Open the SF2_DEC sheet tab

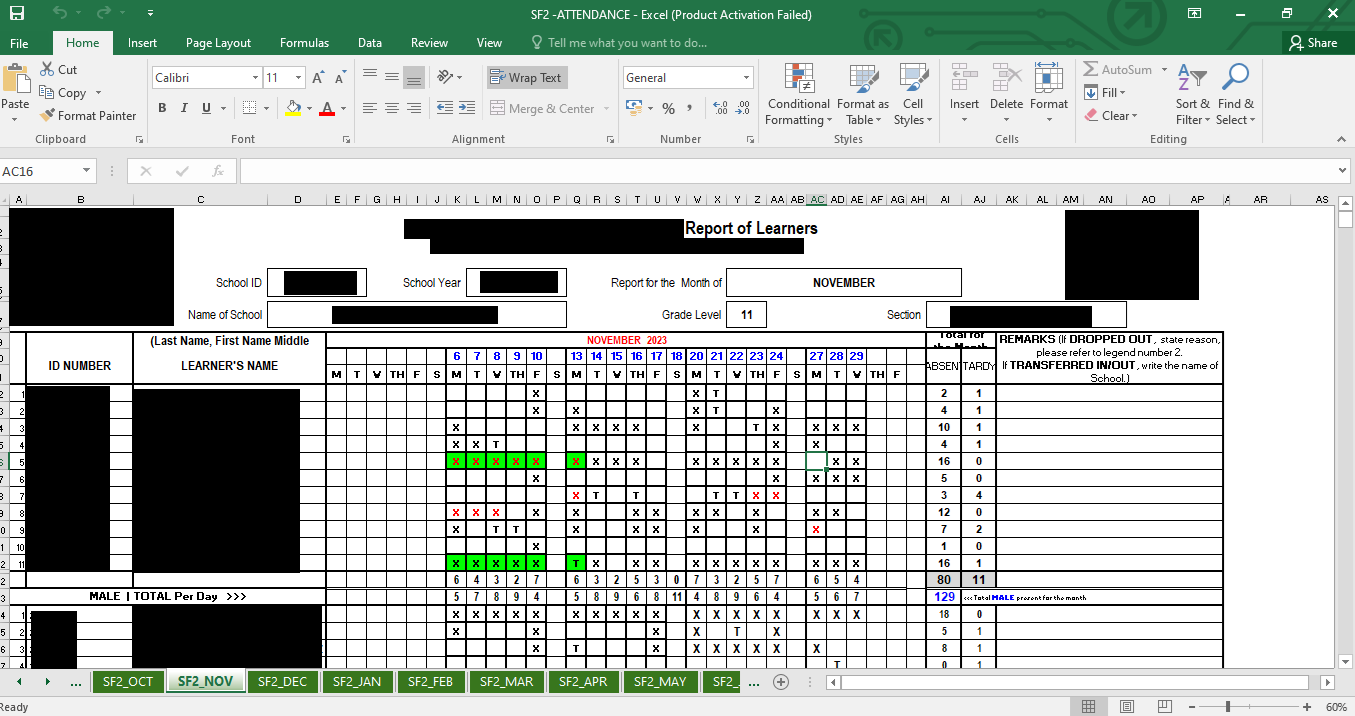pos(282,682)
